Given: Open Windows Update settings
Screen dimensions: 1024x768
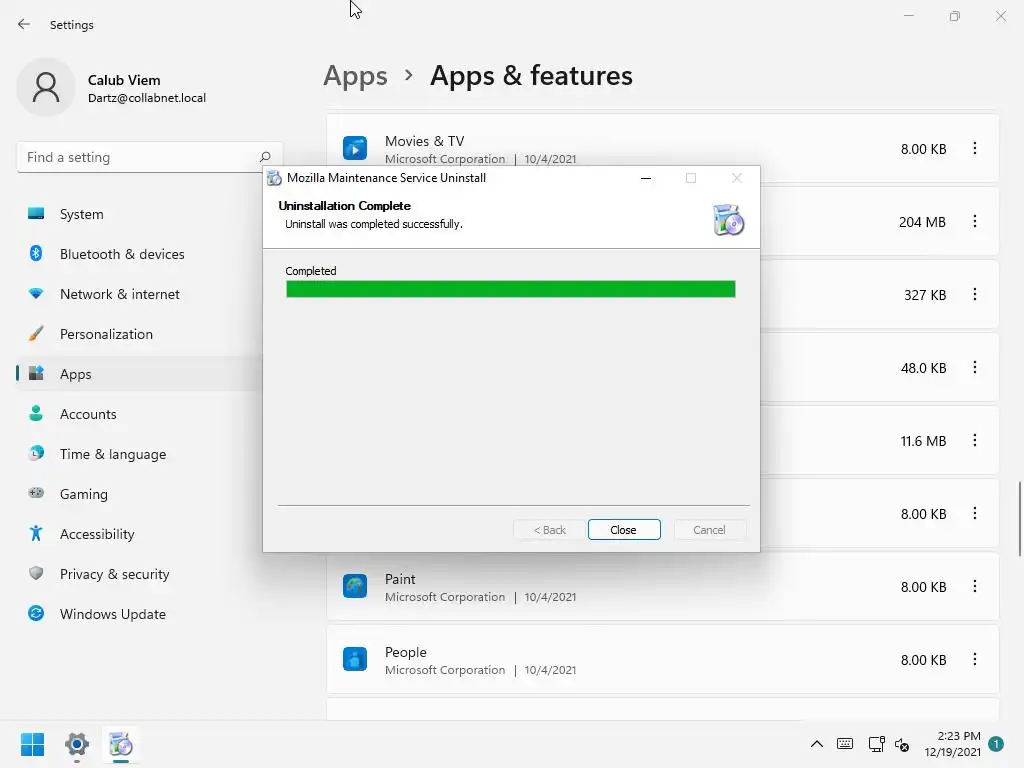Looking at the screenshot, I should point(138,614).
